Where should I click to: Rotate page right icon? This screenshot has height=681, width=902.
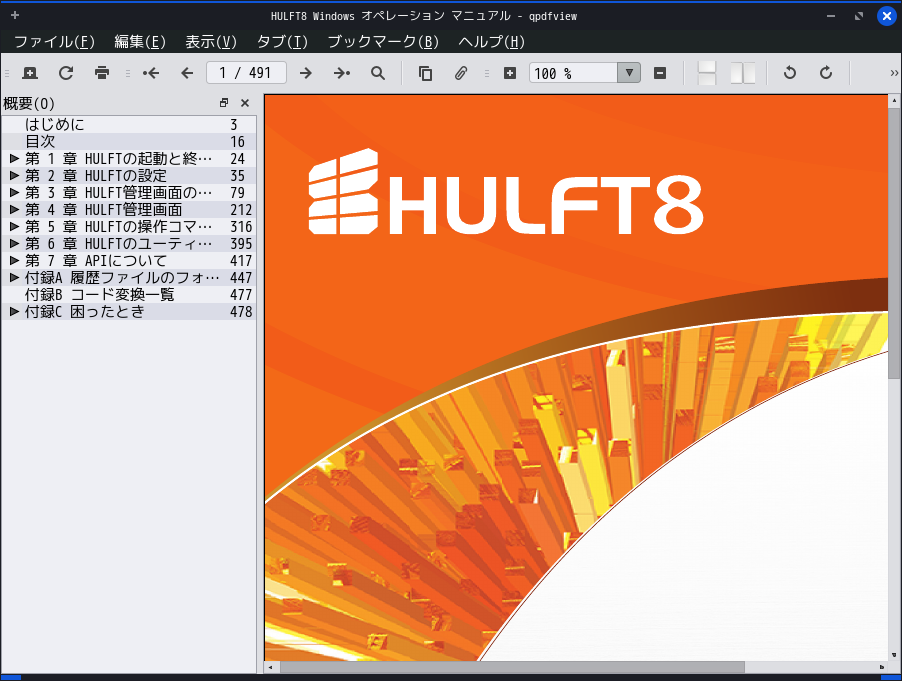(x=825, y=73)
